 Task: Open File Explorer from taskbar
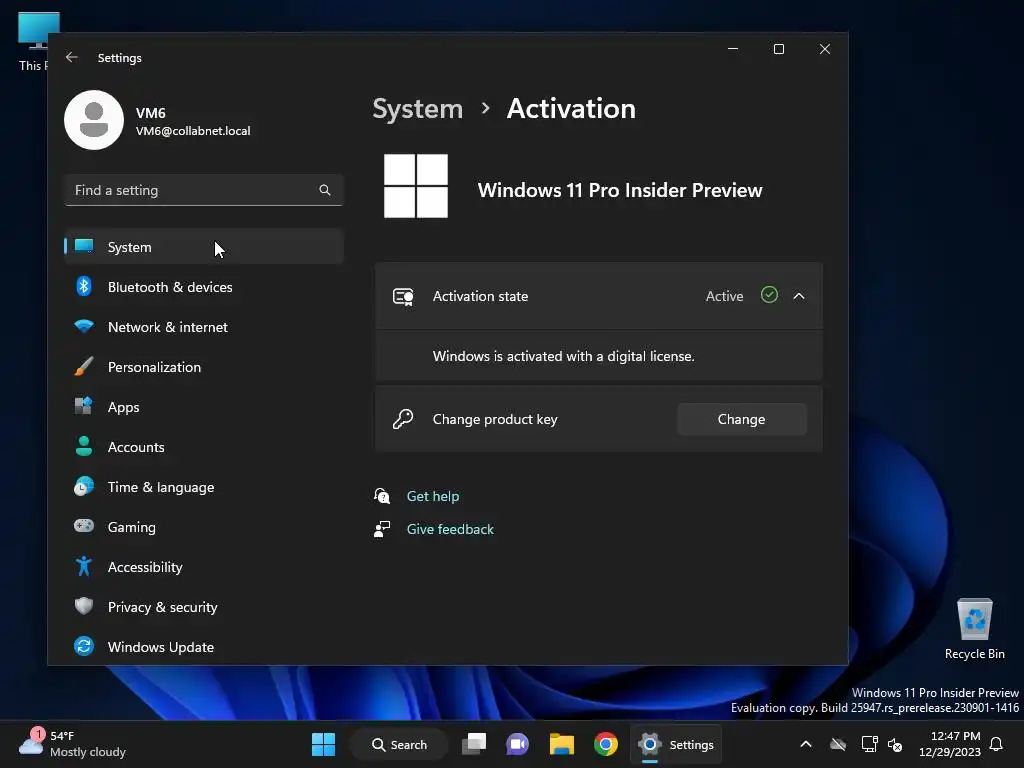tap(562, 744)
